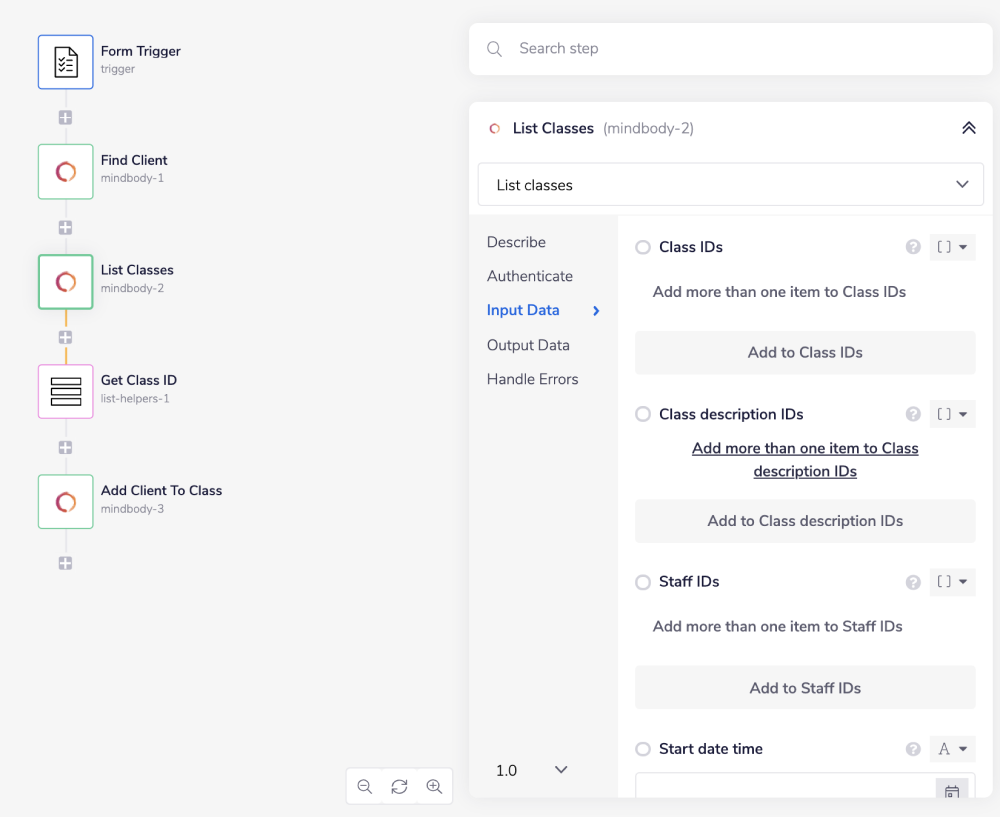Viewport: 1000px width, 817px height.
Task: Toggle the Class IDs radio button
Action: pos(643,247)
